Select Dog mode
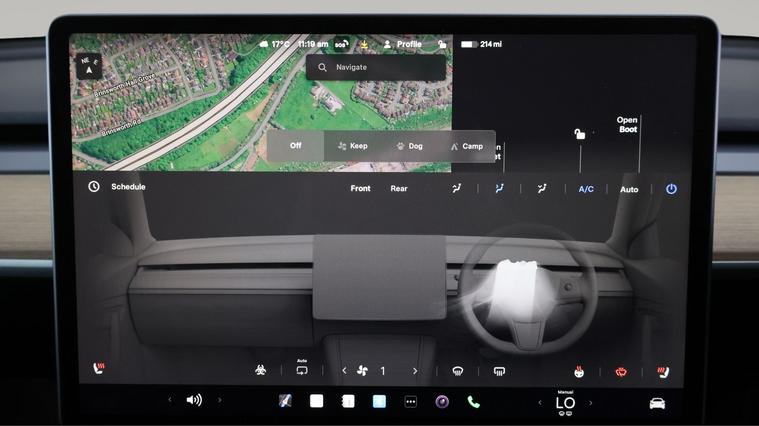The width and height of the screenshot is (759, 426). (x=410, y=146)
